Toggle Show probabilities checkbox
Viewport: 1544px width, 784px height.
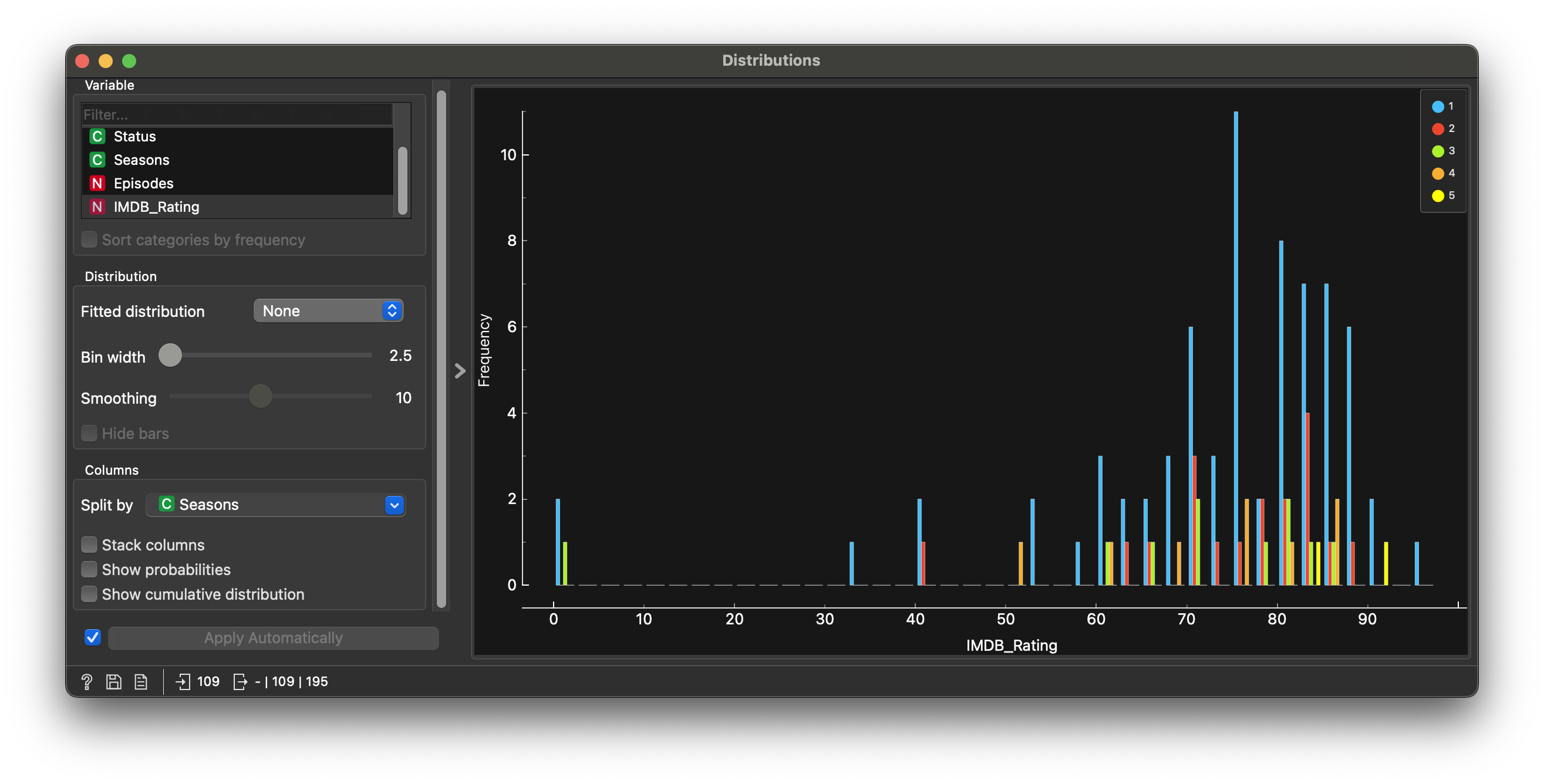pyautogui.click(x=89, y=569)
